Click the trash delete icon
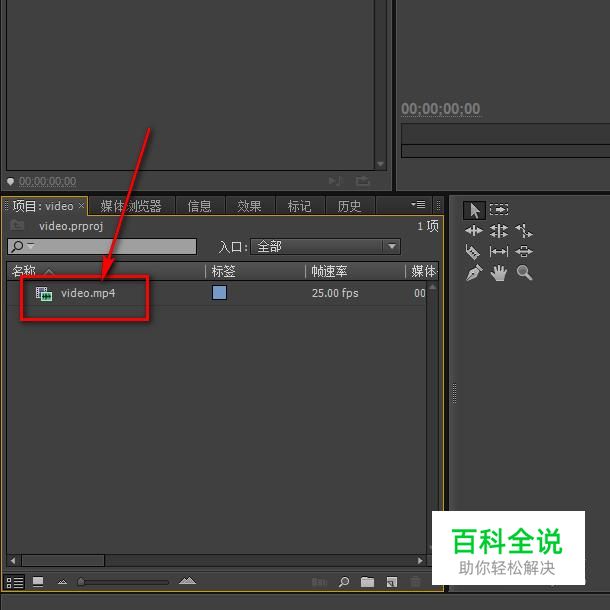 coord(415,582)
